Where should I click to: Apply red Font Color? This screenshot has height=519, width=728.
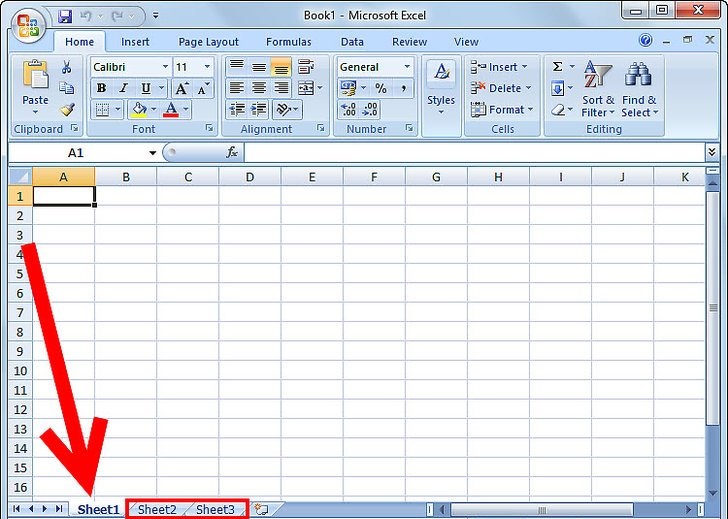[171, 110]
